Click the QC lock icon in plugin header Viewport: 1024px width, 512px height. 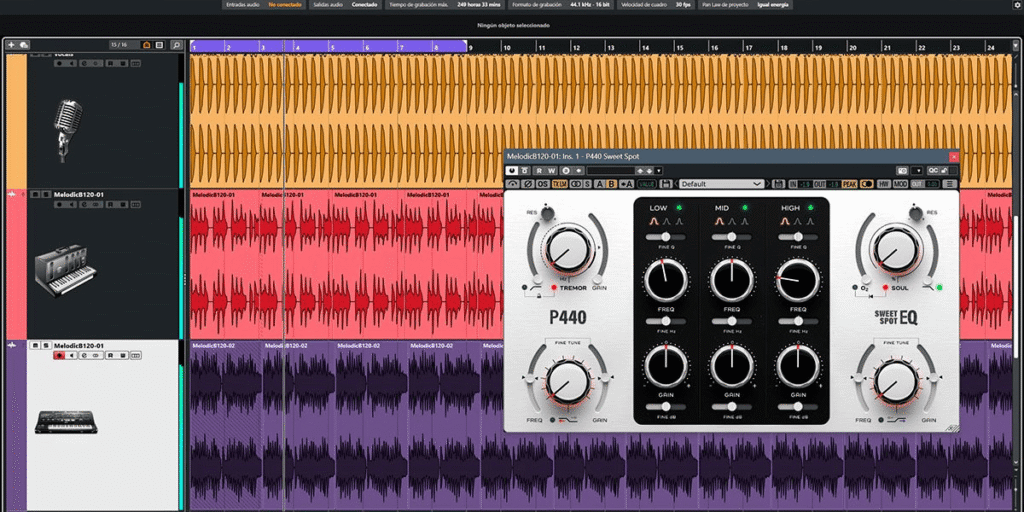pos(943,170)
